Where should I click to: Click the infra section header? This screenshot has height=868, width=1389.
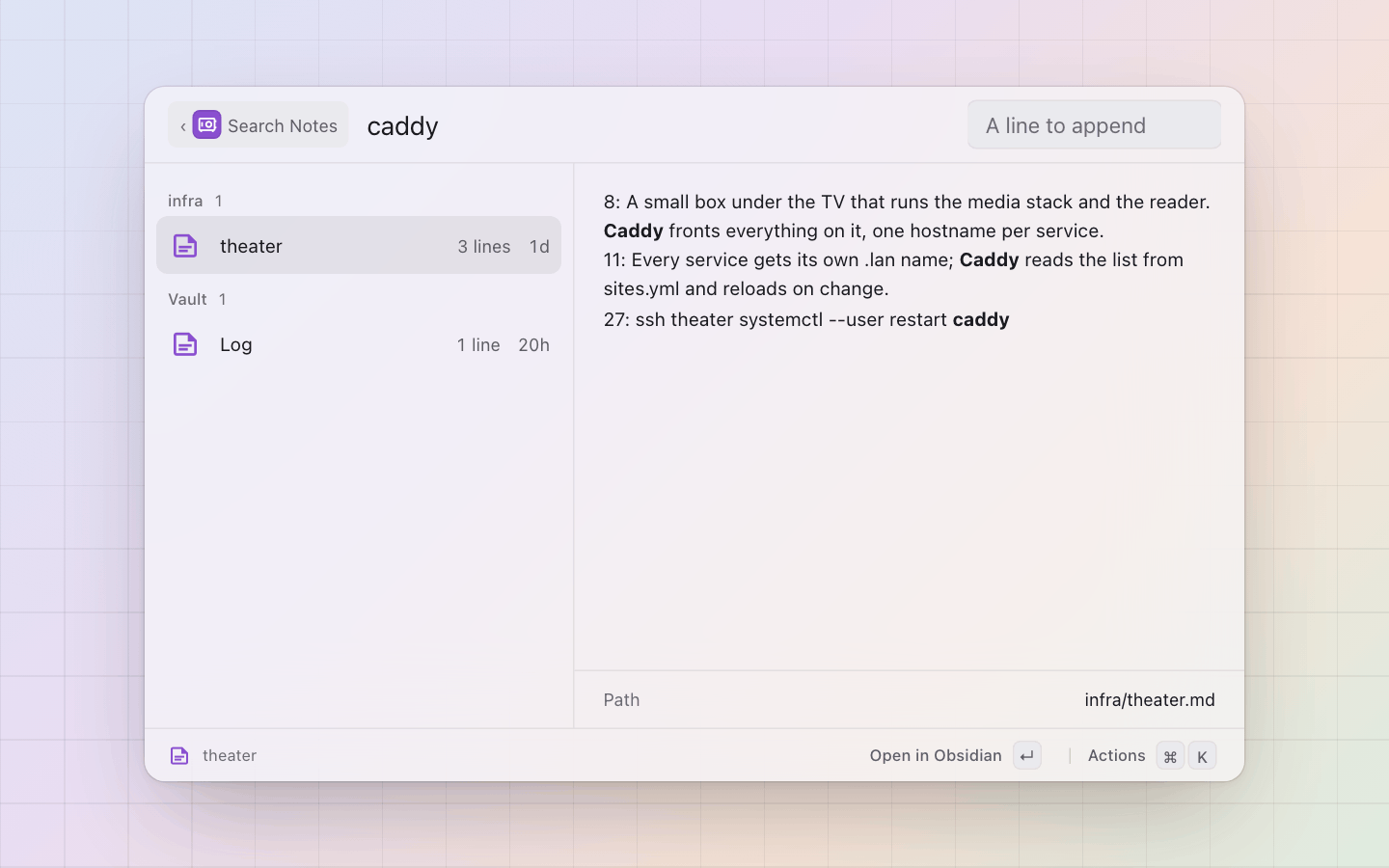185,201
